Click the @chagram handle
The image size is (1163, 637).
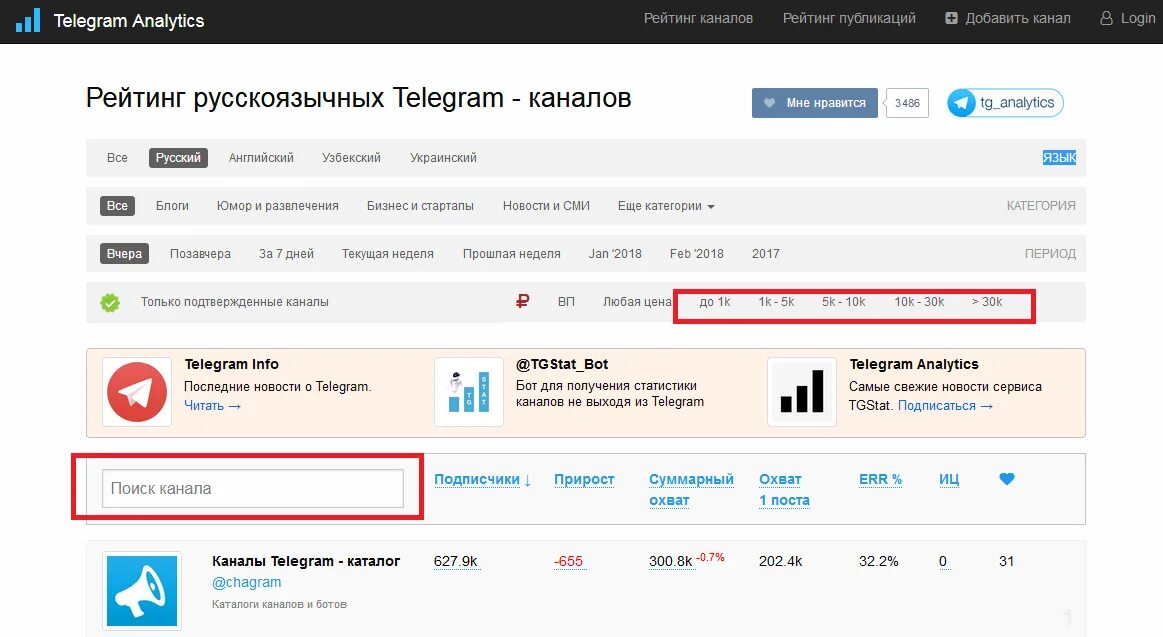[246, 582]
